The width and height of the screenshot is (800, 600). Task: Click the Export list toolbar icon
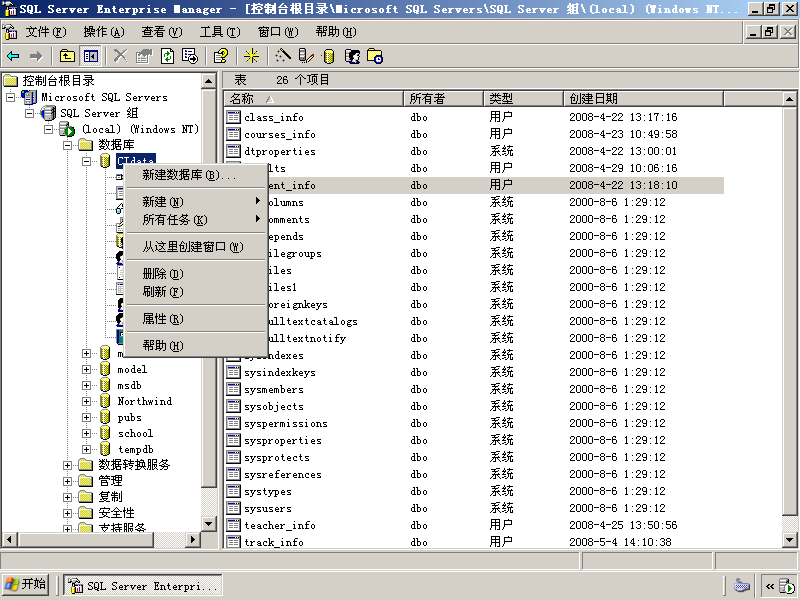coord(190,56)
